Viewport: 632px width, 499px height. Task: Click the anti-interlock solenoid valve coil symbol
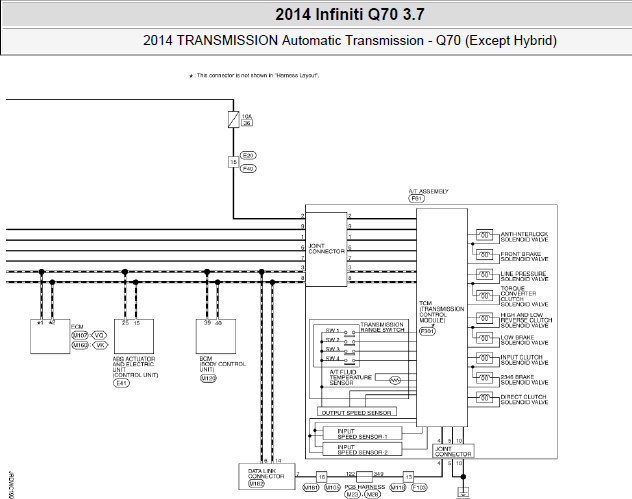484,235
